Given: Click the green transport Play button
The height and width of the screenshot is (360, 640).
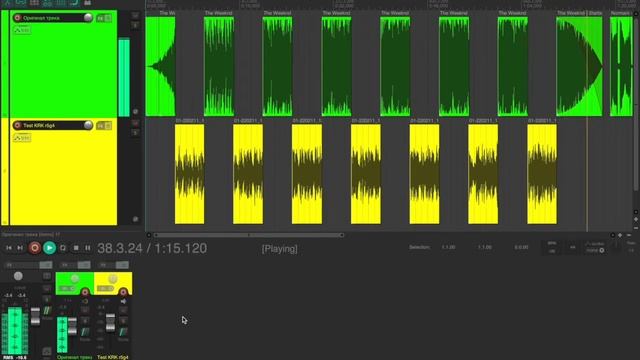Looking at the screenshot, I should [49, 248].
